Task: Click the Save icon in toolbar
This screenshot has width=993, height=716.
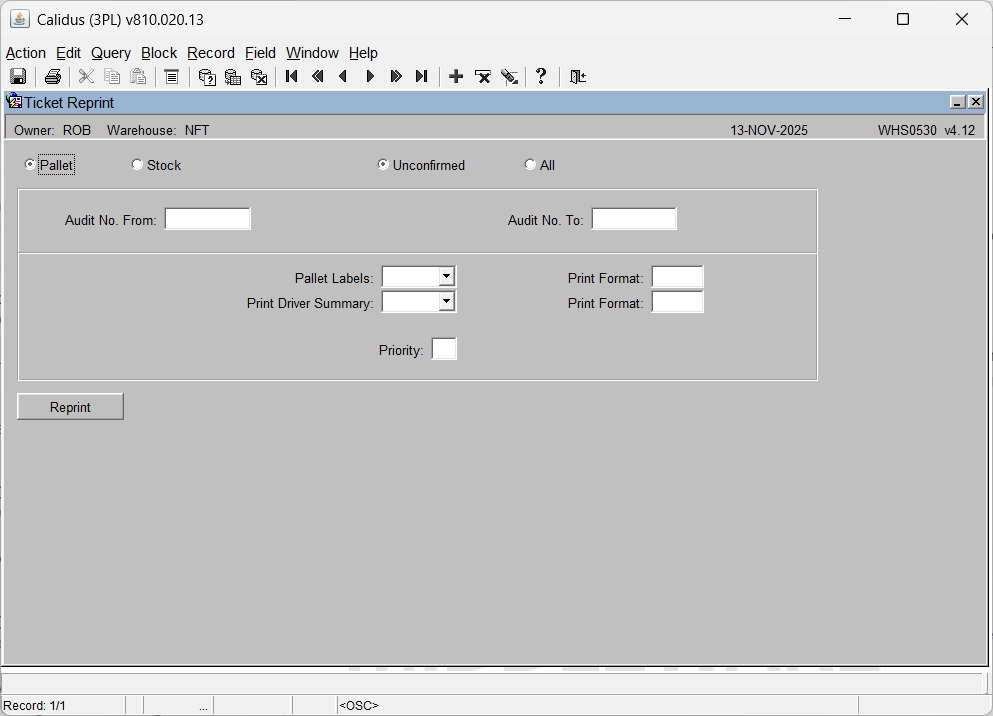Action: 18,77
